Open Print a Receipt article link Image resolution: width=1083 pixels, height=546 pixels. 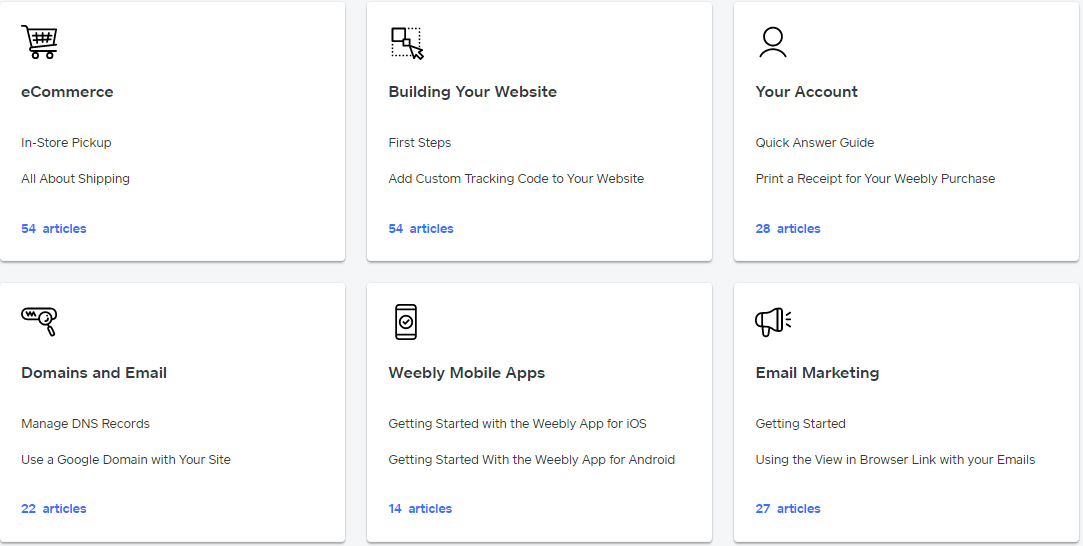click(875, 179)
